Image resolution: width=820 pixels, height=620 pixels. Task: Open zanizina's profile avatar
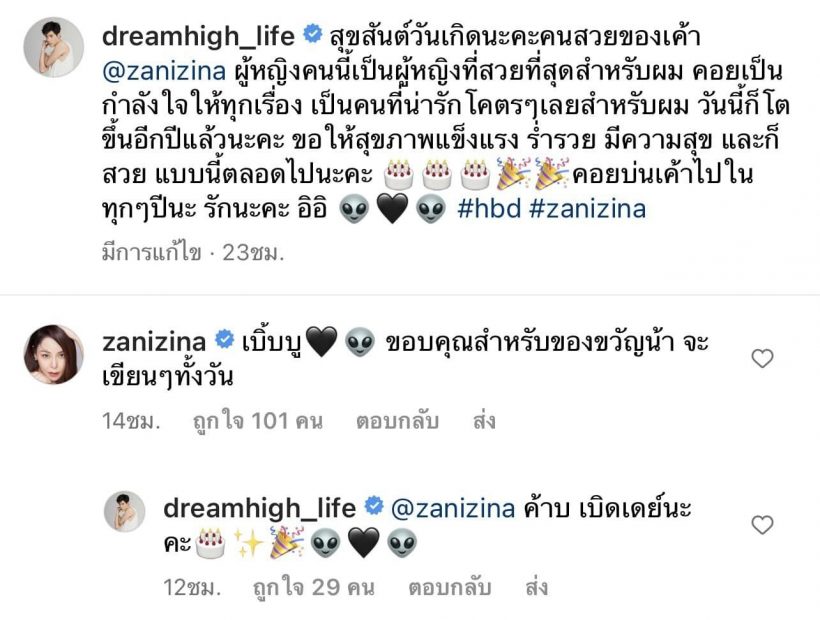point(54,354)
